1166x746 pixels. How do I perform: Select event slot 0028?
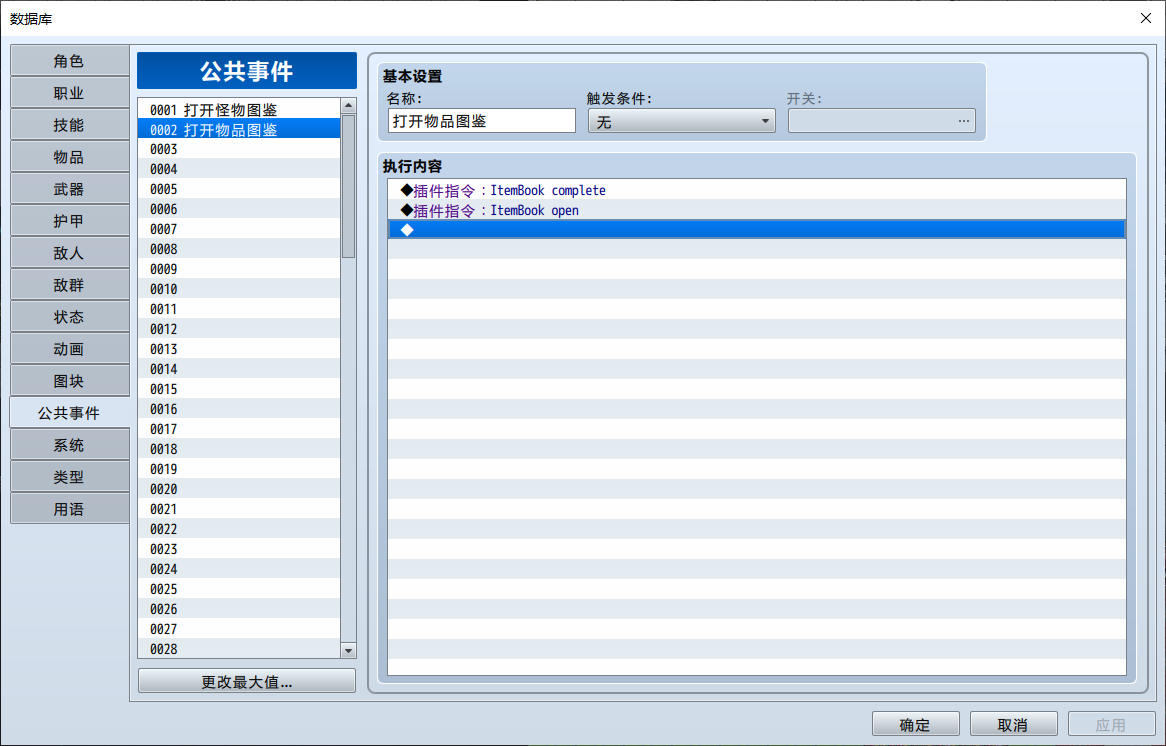click(x=239, y=649)
